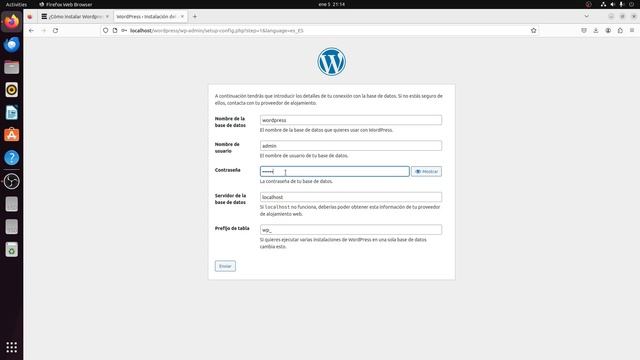
Task: Open the Files manager from the dock
Action: (x=11, y=67)
